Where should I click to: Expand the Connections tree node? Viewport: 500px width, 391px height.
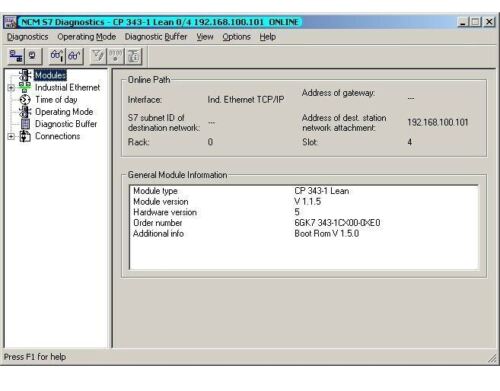pyautogui.click(x=11, y=136)
